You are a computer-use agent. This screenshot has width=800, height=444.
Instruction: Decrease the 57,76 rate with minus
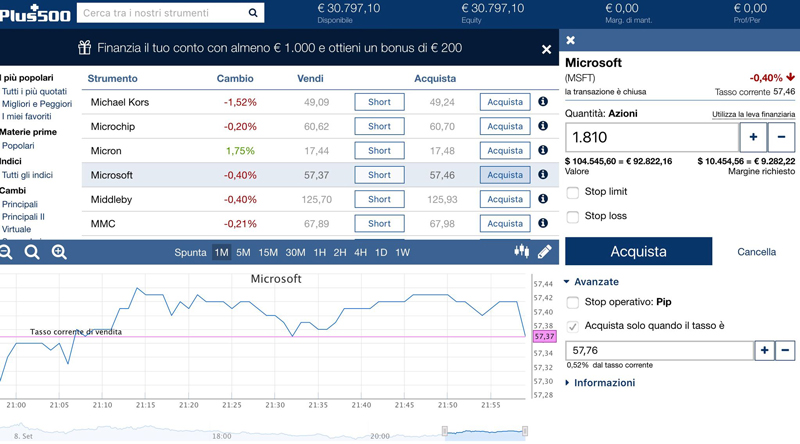point(785,350)
